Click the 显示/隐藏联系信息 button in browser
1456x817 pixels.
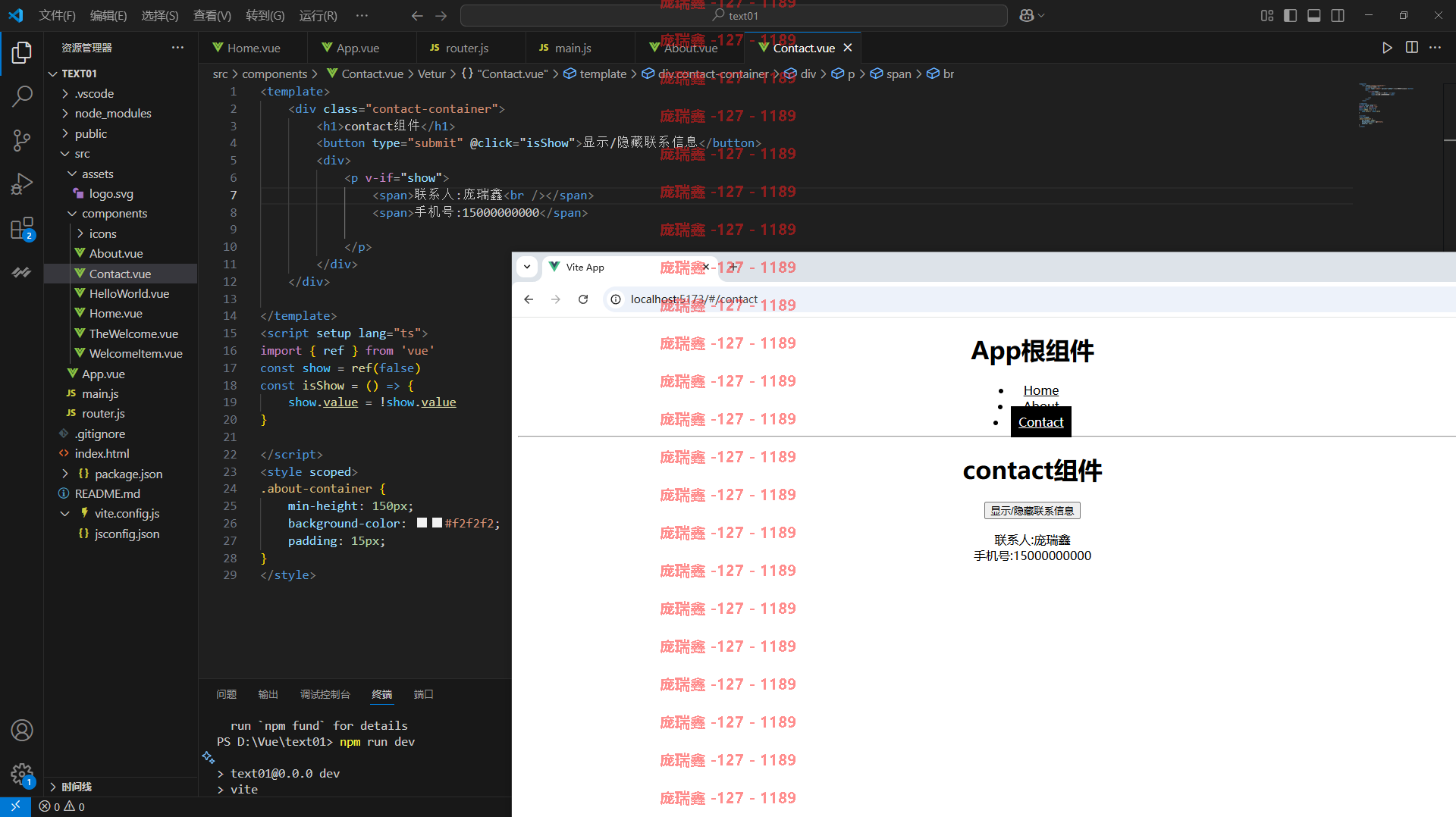(x=1032, y=511)
